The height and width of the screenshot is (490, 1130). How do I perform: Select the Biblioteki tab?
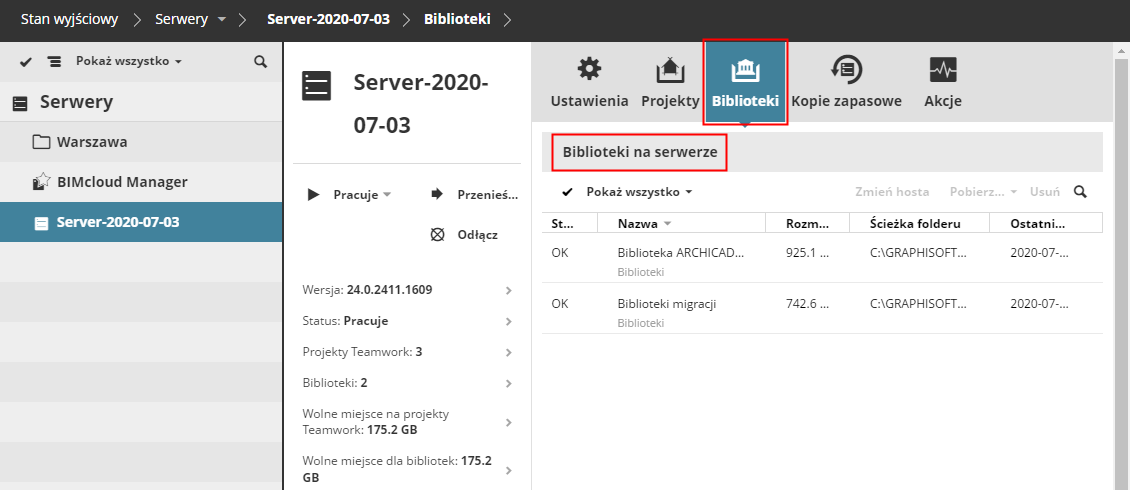click(745, 83)
